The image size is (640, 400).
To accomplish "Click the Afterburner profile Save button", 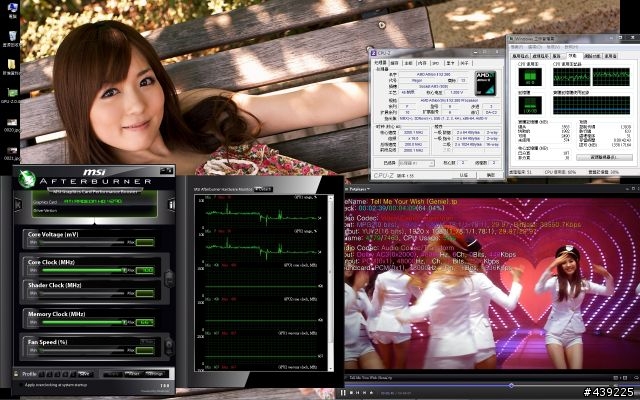I will tap(84, 374).
